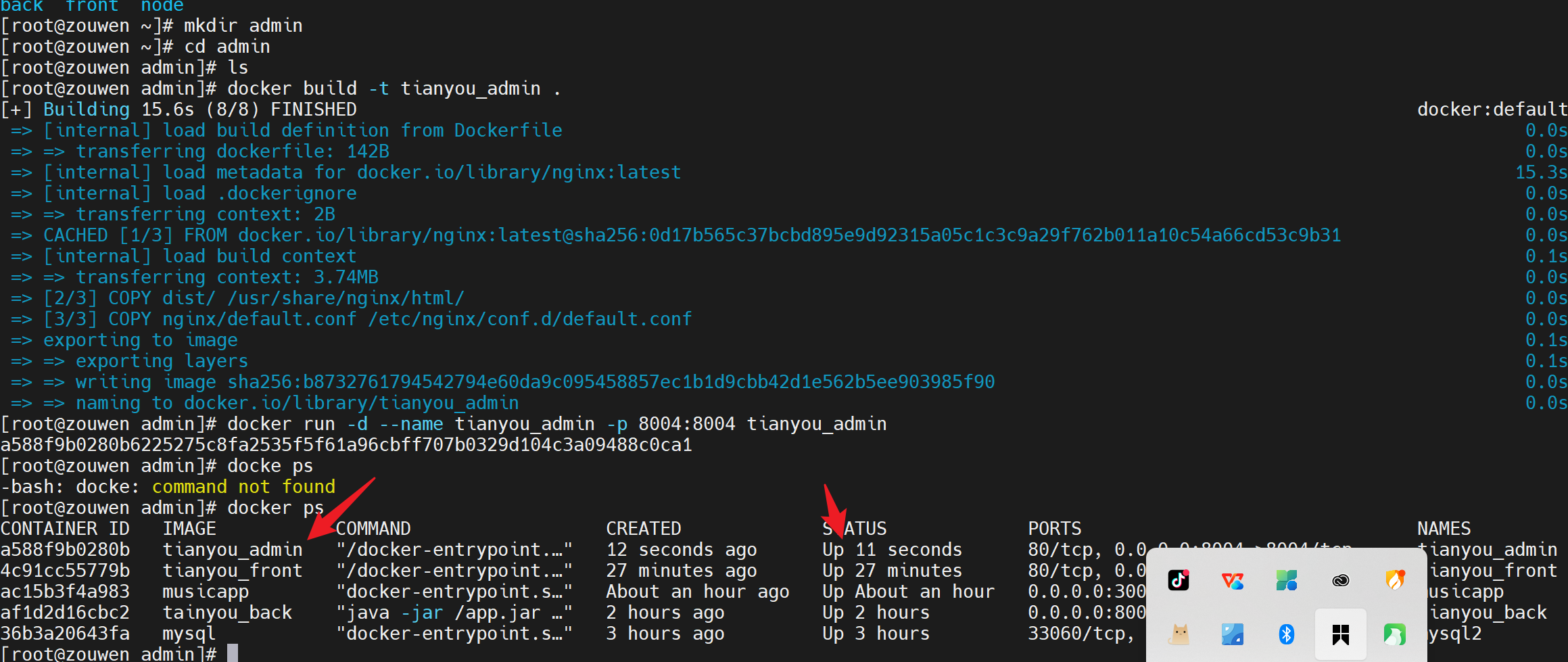Click 'Up 3 hours' status value

[876, 634]
